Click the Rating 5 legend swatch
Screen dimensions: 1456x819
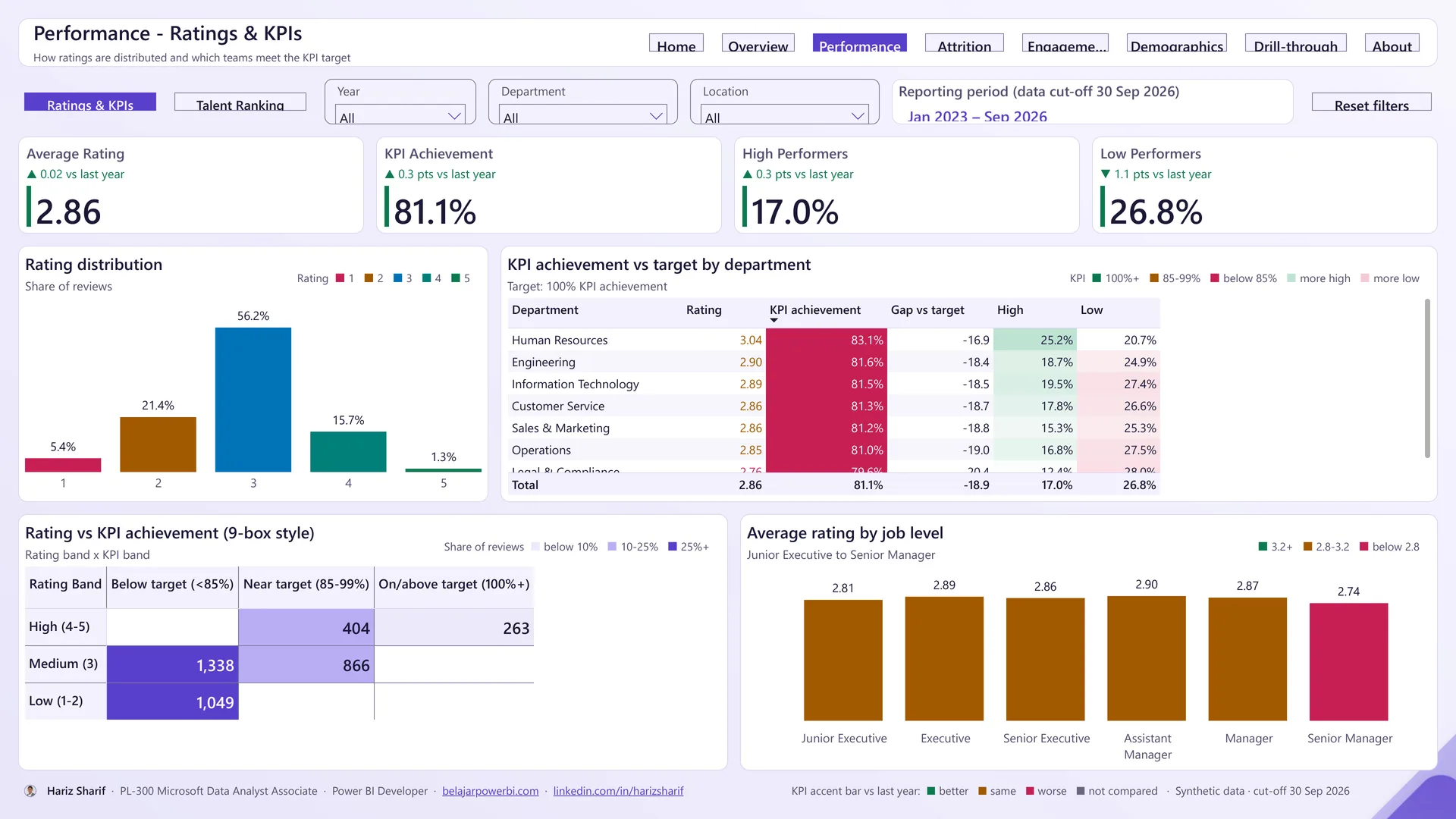pyautogui.click(x=456, y=278)
